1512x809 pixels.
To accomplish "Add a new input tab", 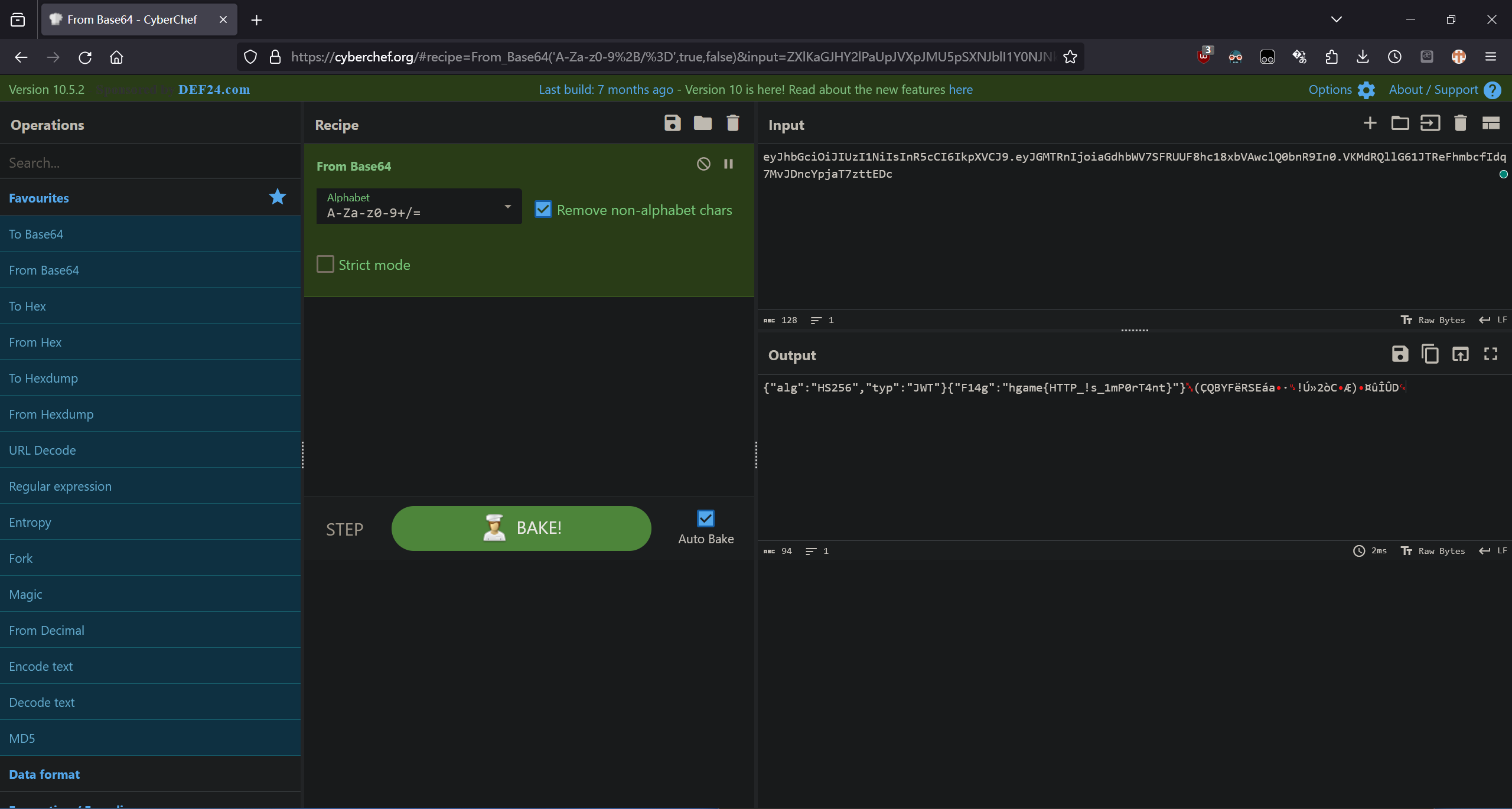I will click(x=1370, y=123).
